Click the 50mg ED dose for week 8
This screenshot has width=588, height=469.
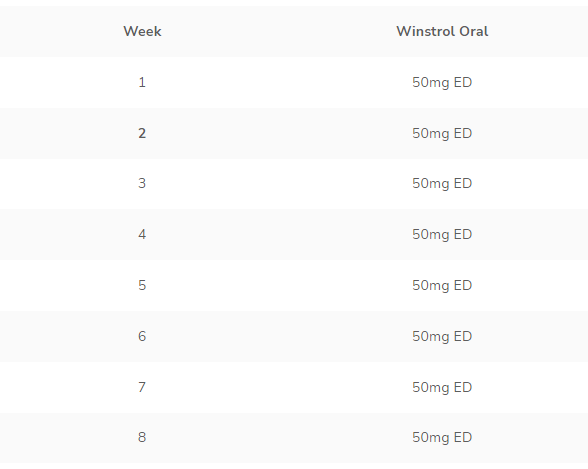coord(442,438)
